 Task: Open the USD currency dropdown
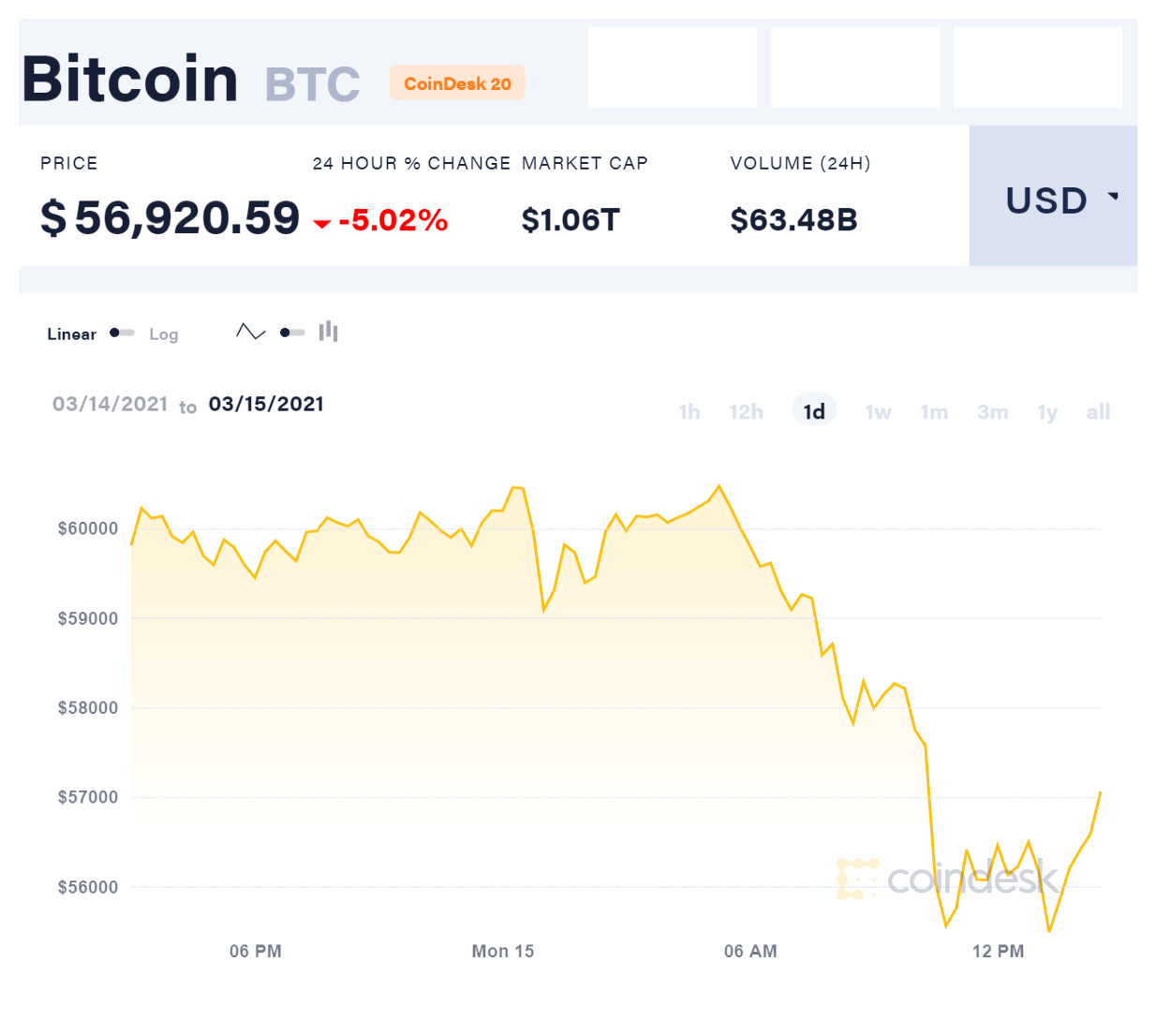pos(1052,200)
